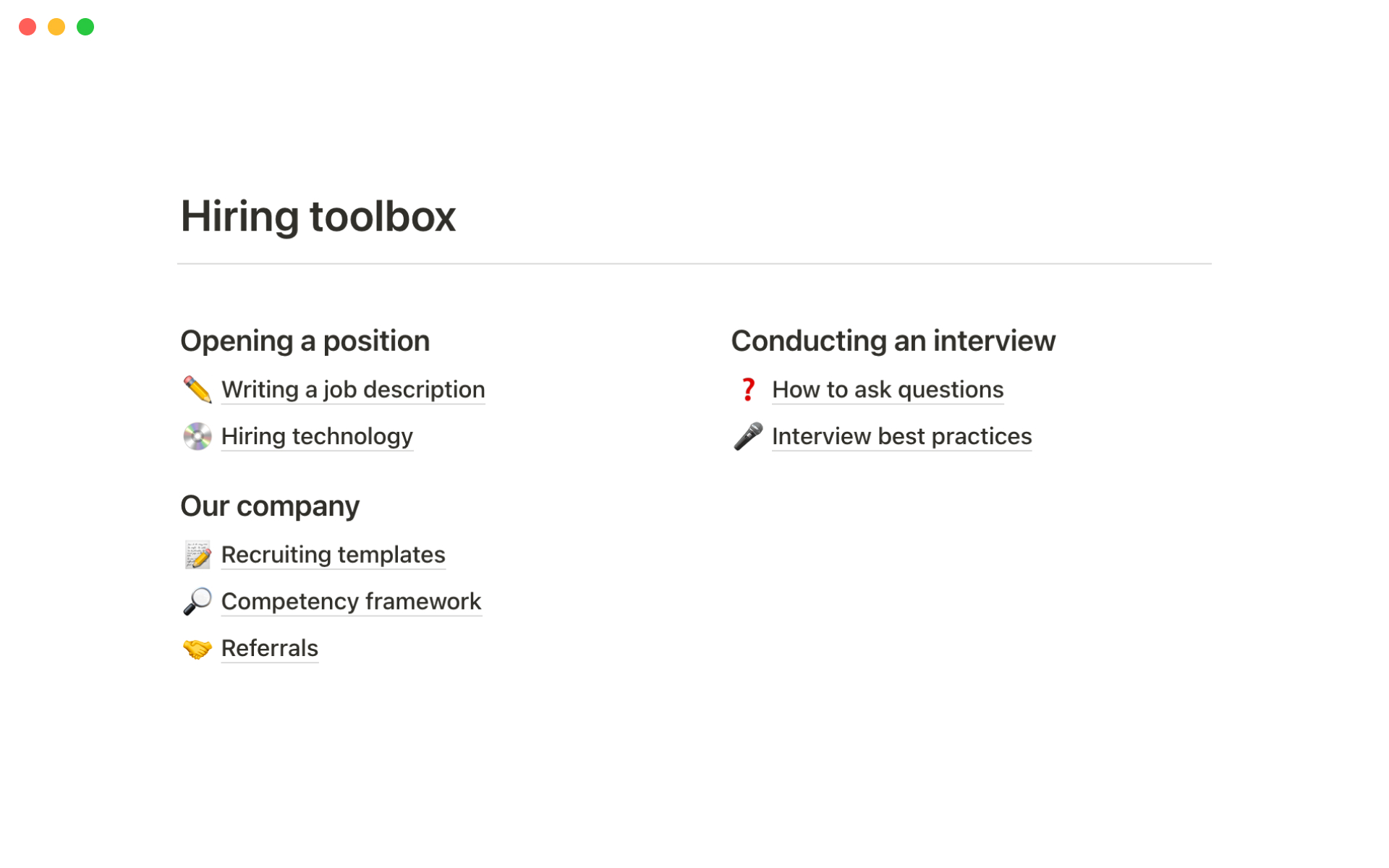Click on the Referrals menu item
The height and width of the screenshot is (868, 1389).
point(268,648)
